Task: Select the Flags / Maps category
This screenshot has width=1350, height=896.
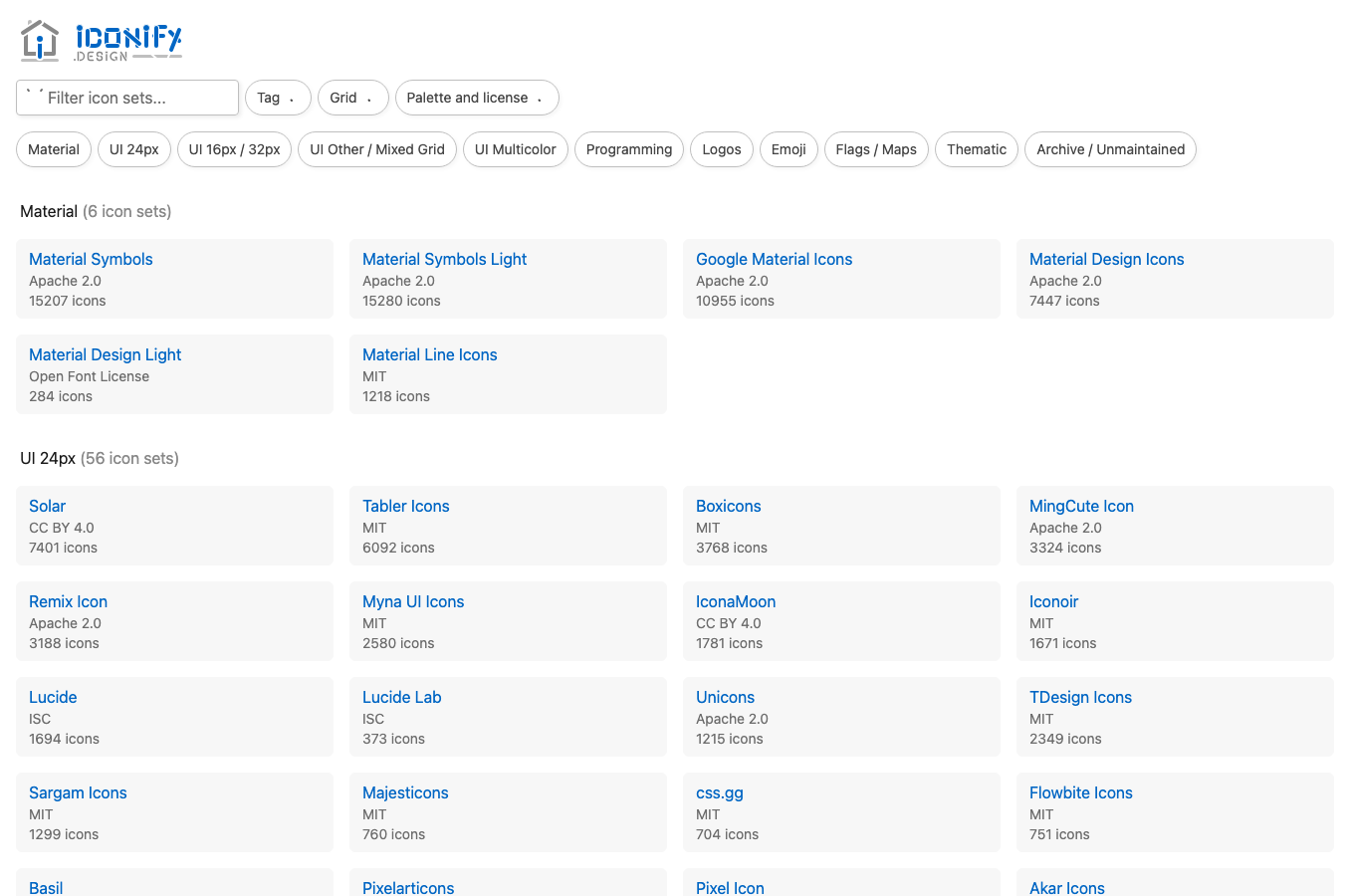Action: coord(876,148)
